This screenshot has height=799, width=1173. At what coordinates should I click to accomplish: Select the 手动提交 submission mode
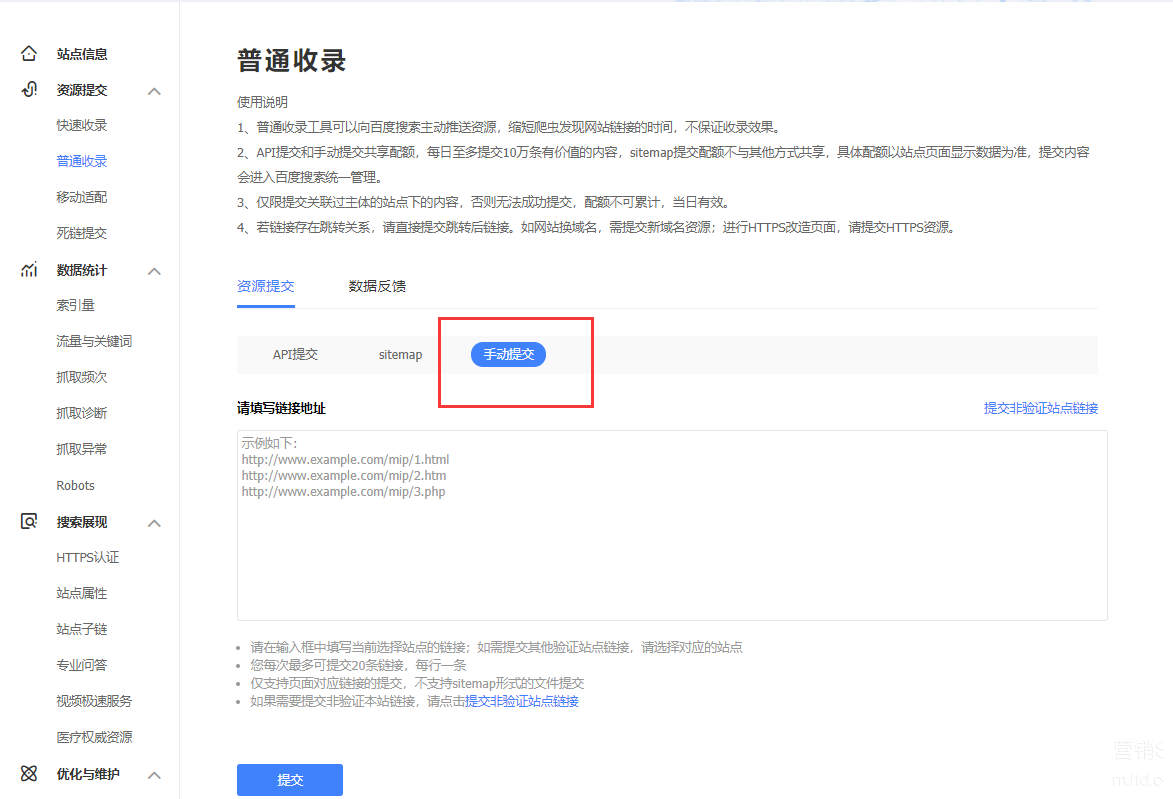[508, 355]
